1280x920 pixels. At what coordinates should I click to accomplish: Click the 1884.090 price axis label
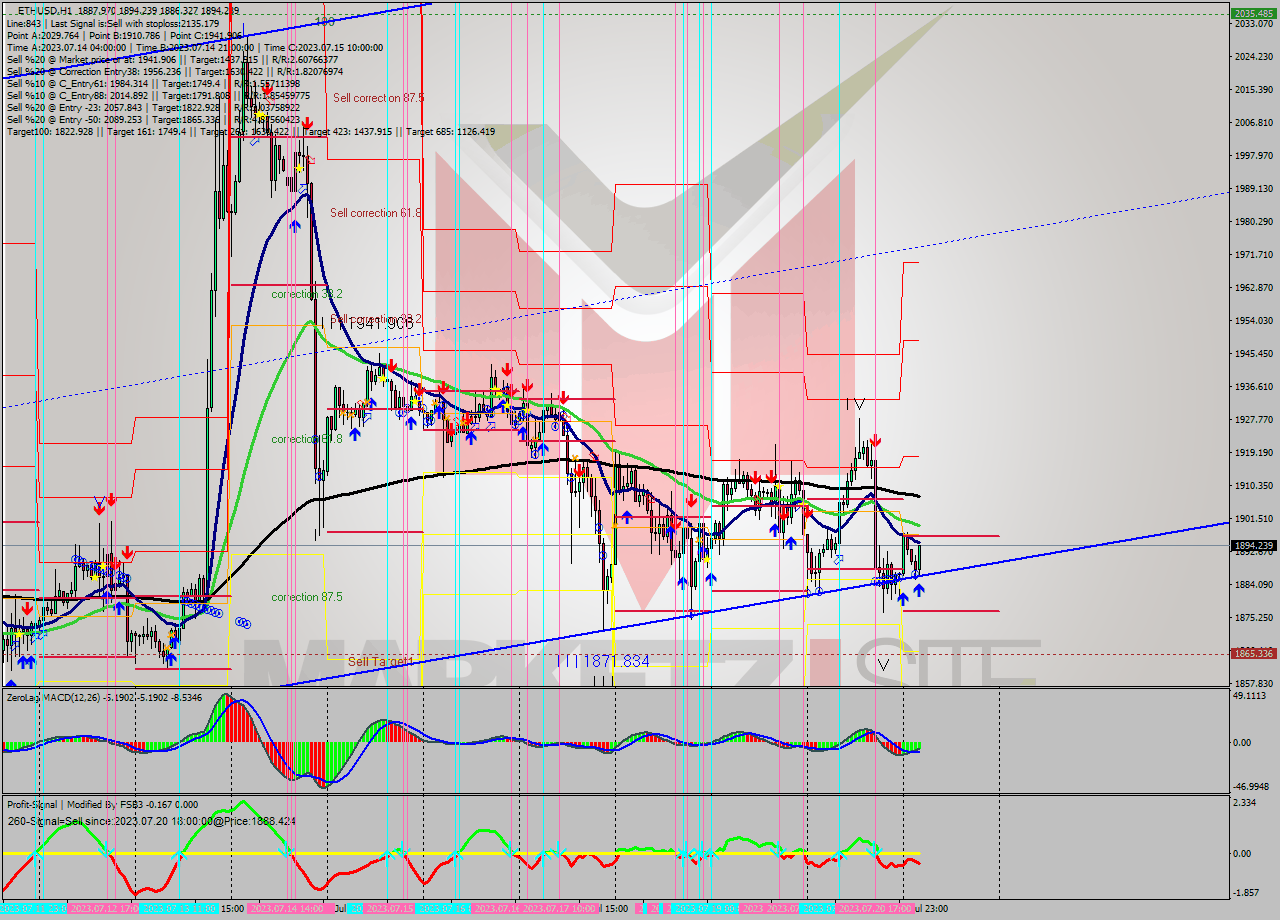click(1253, 585)
